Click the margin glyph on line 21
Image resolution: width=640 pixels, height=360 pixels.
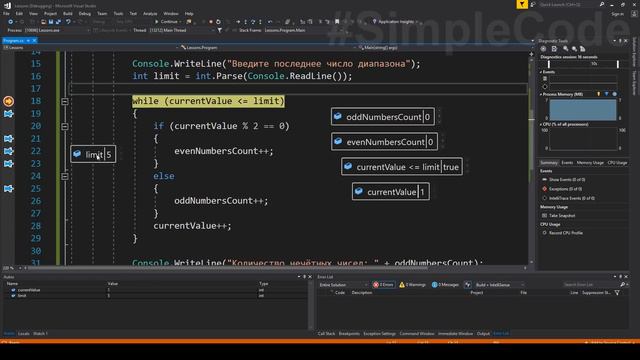pos(8,138)
